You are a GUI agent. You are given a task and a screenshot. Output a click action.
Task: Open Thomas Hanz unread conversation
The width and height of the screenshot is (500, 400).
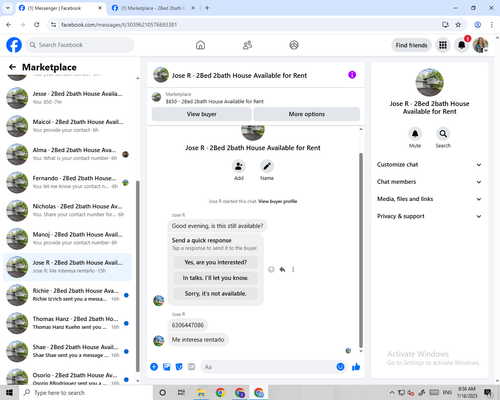click(x=67, y=323)
